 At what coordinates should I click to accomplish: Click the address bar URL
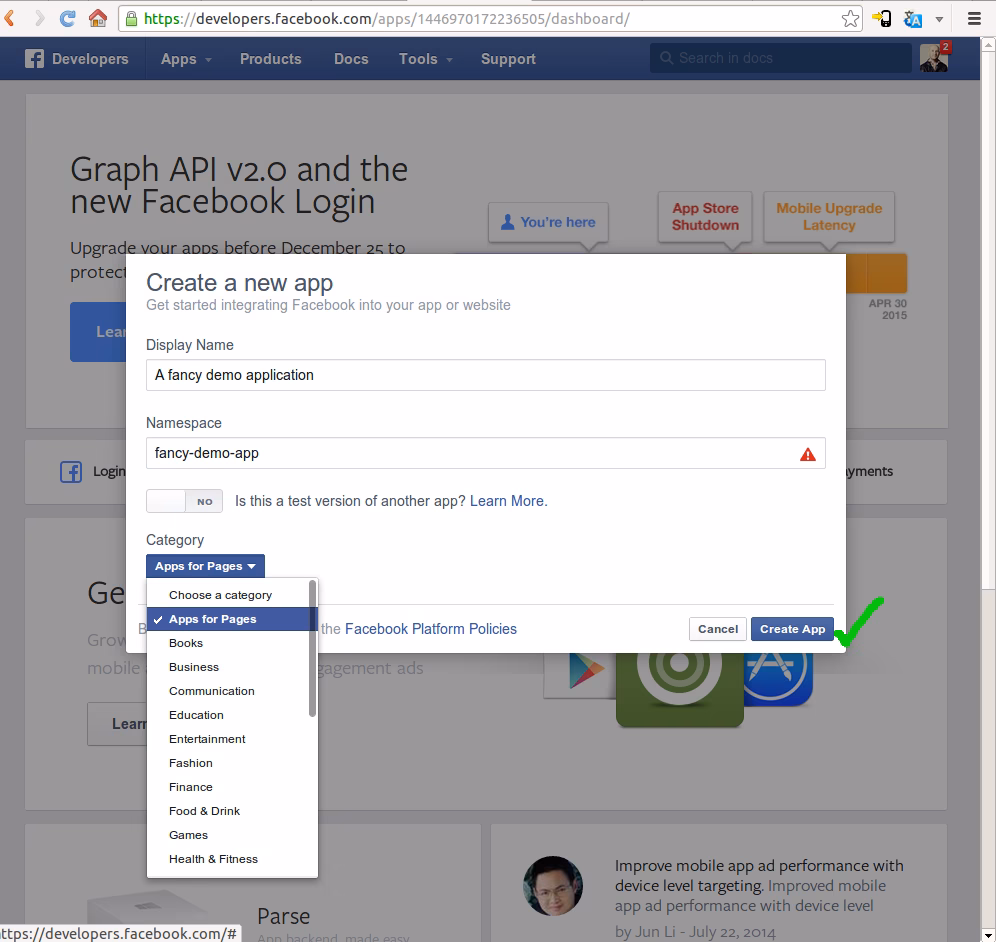click(386, 19)
